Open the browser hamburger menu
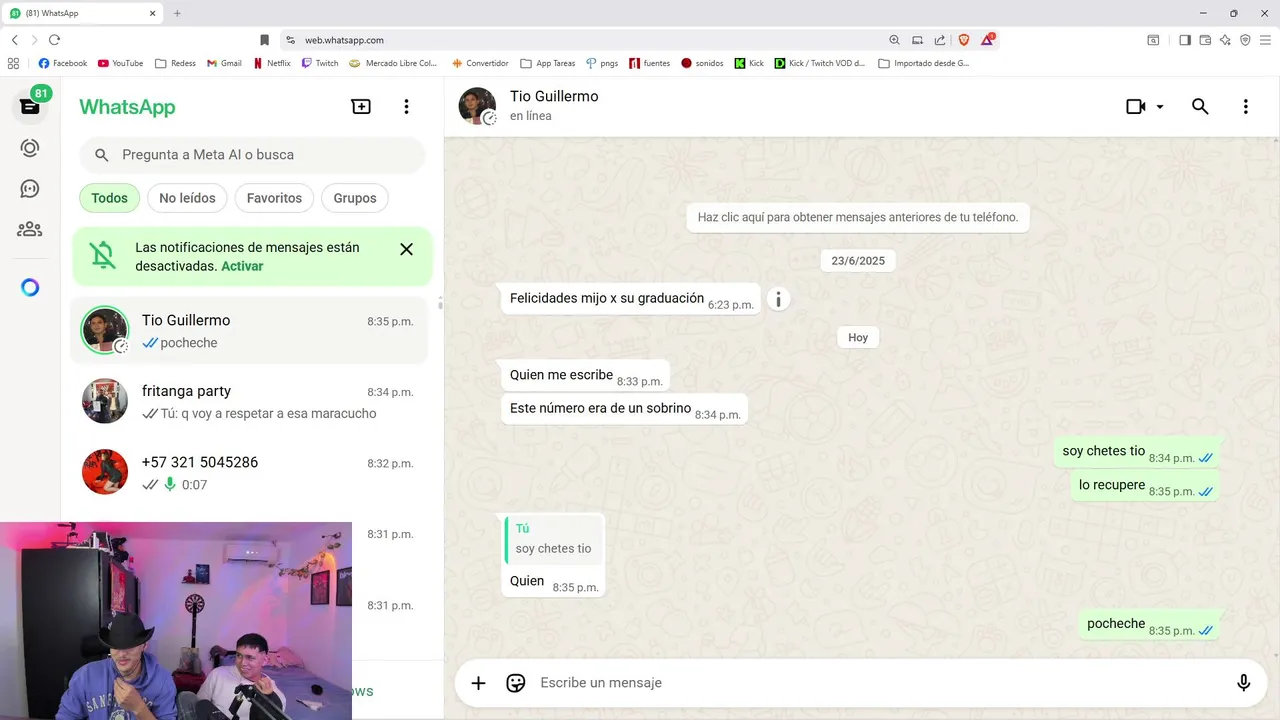The width and height of the screenshot is (1280, 720). click(x=1266, y=40)
